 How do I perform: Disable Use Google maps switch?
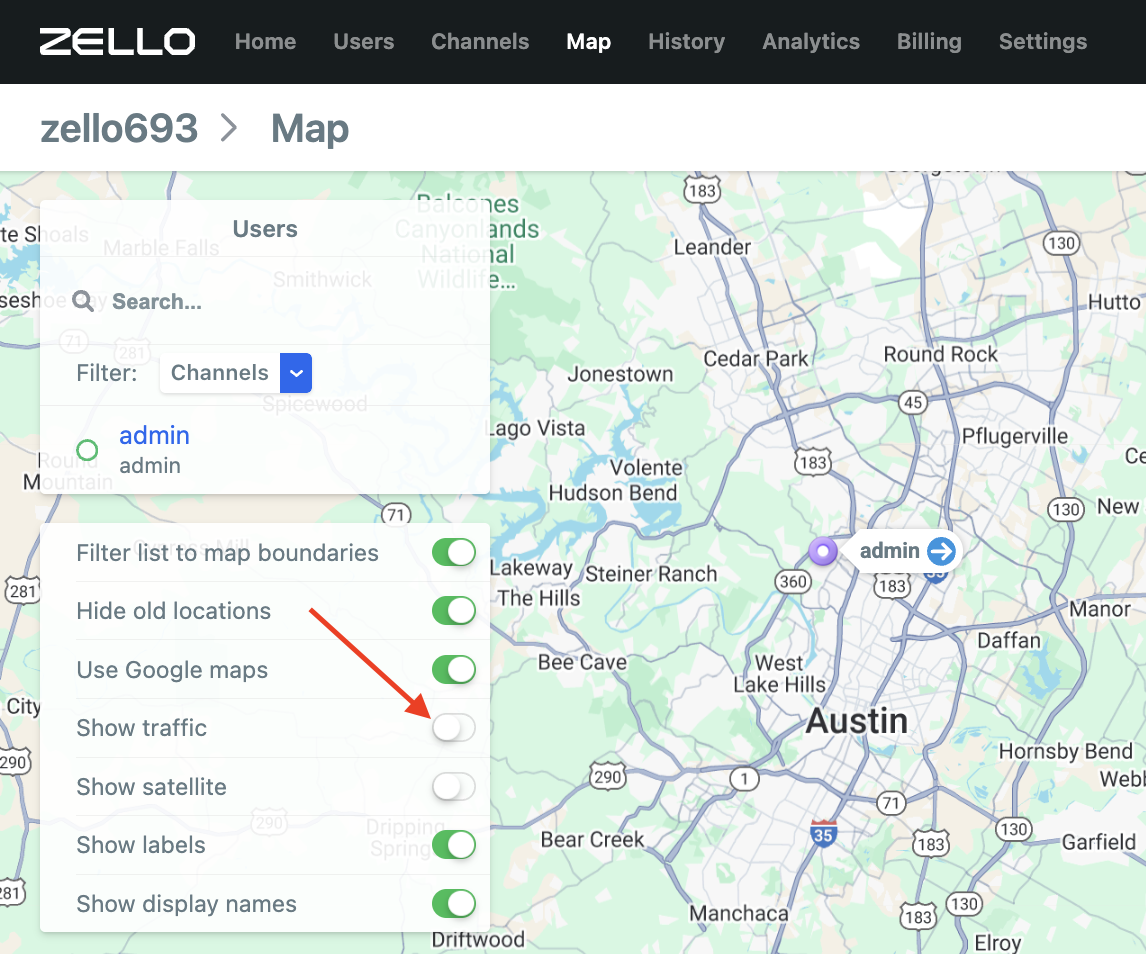pos(454,669)
